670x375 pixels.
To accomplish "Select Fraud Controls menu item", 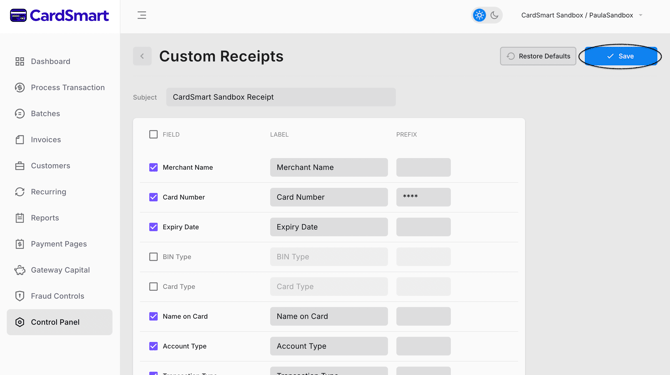I will pos(59,296).
